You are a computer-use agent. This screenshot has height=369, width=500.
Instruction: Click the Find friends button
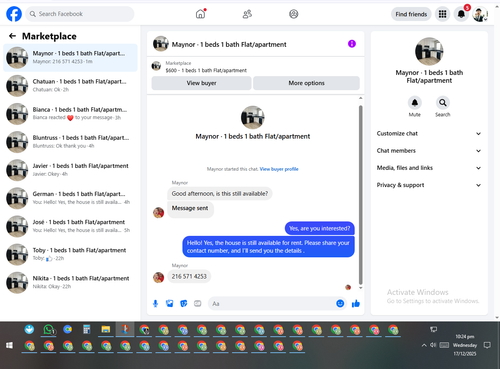[x=411, y=14]
